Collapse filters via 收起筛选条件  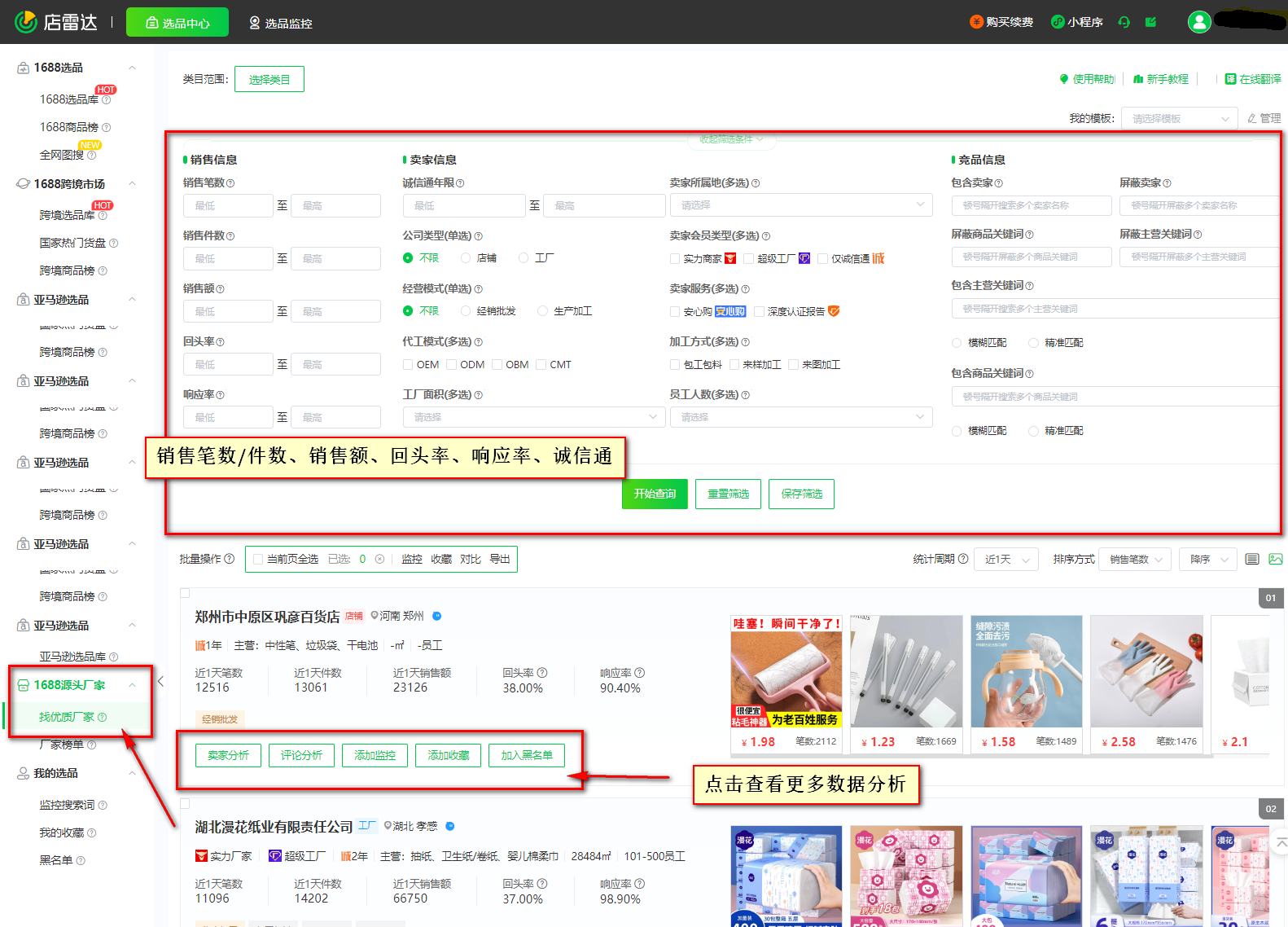(x=731, y=139)
